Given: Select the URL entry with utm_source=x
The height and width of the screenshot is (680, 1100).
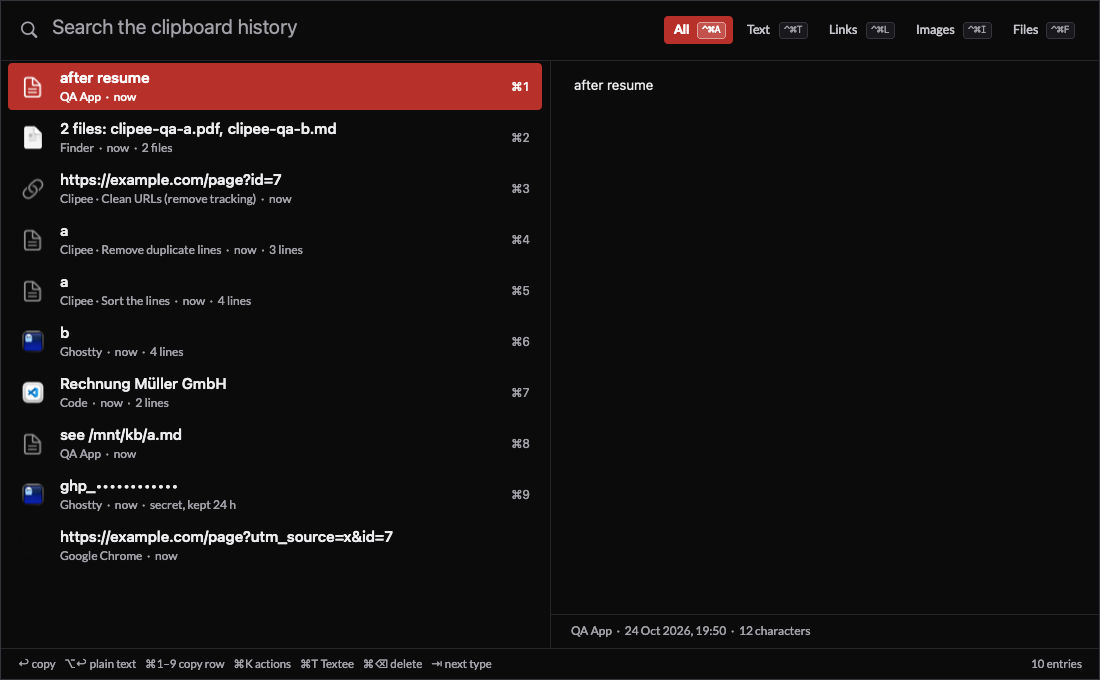Looking at the screenshot, I should [275, 545].
